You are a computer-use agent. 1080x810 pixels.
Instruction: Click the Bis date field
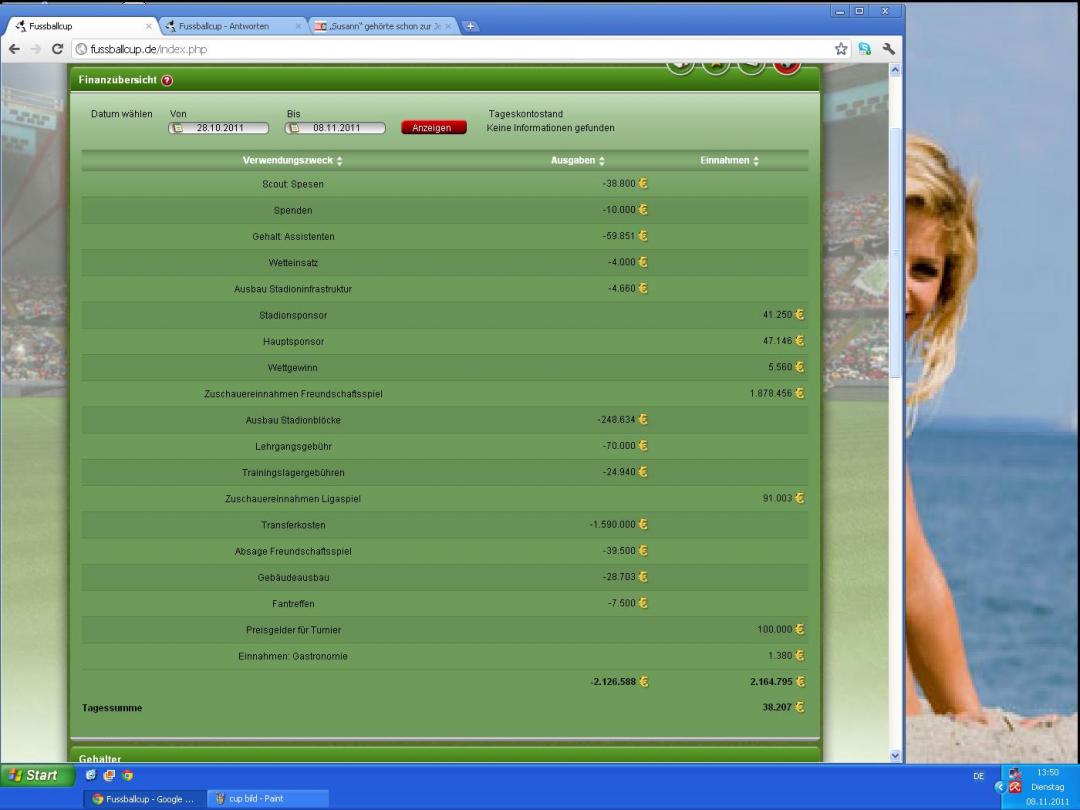tap(336, 128)
